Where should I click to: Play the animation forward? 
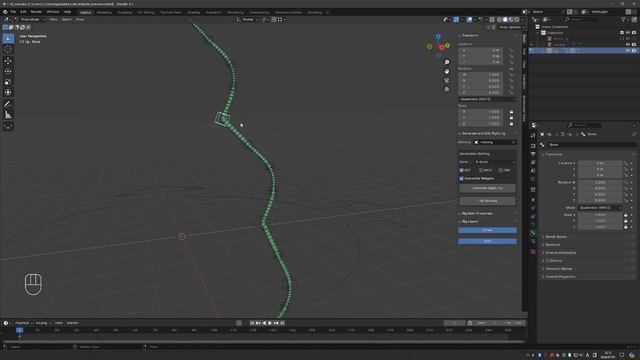click(x=270, y=323)
